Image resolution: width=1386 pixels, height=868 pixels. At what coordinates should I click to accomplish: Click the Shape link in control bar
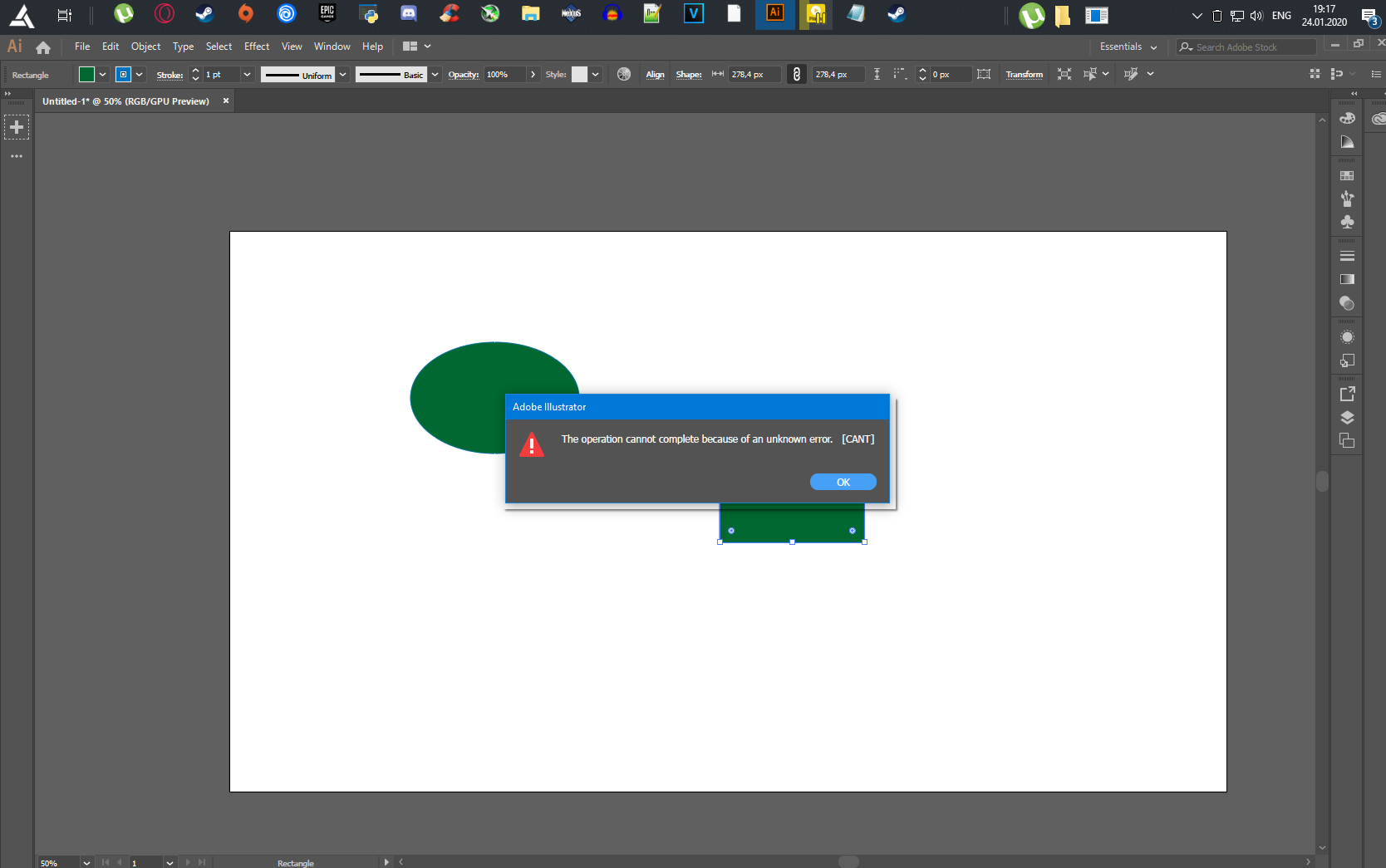tap(689, 75)
